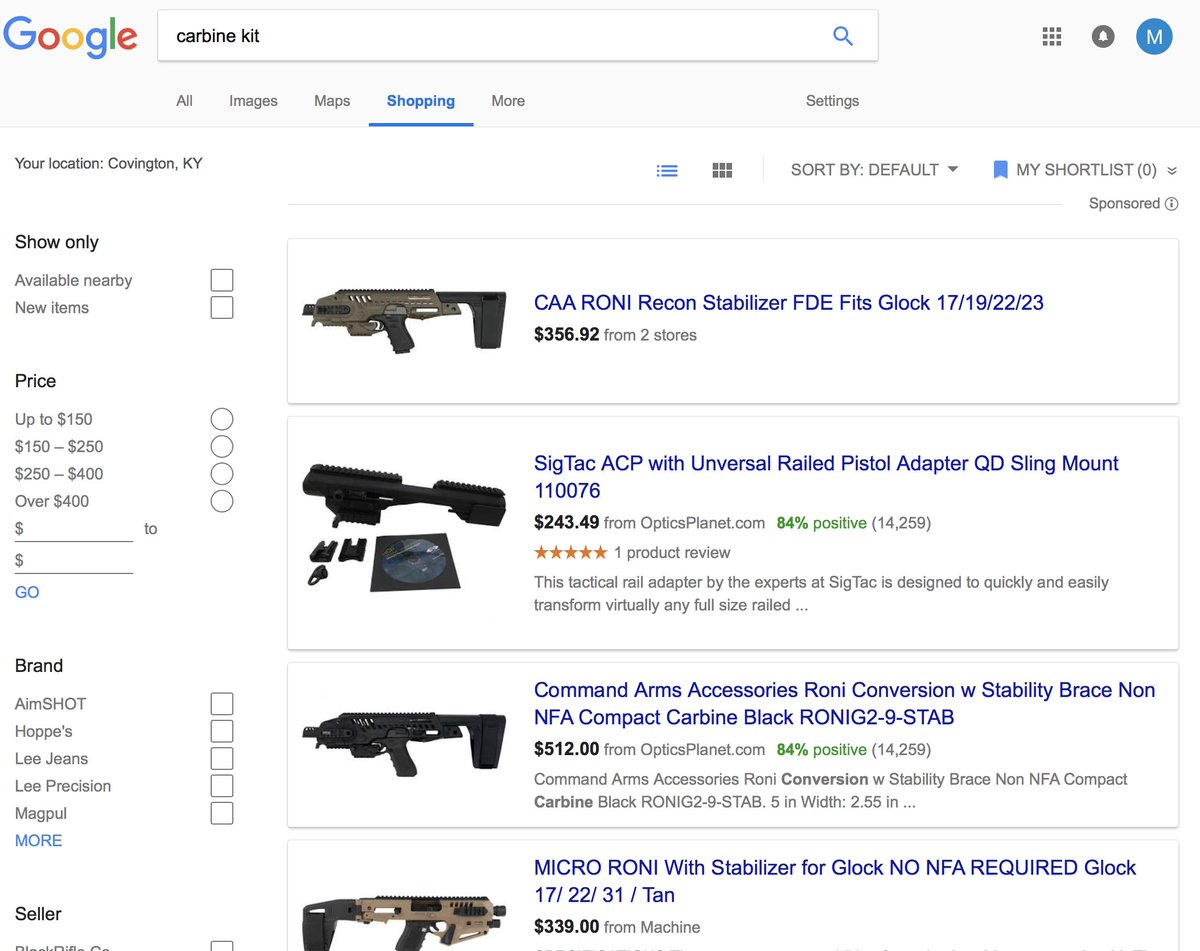Open MICRO RONI With Stabilizer listing
The image size is (1200, 951).
tap(835, 881)
